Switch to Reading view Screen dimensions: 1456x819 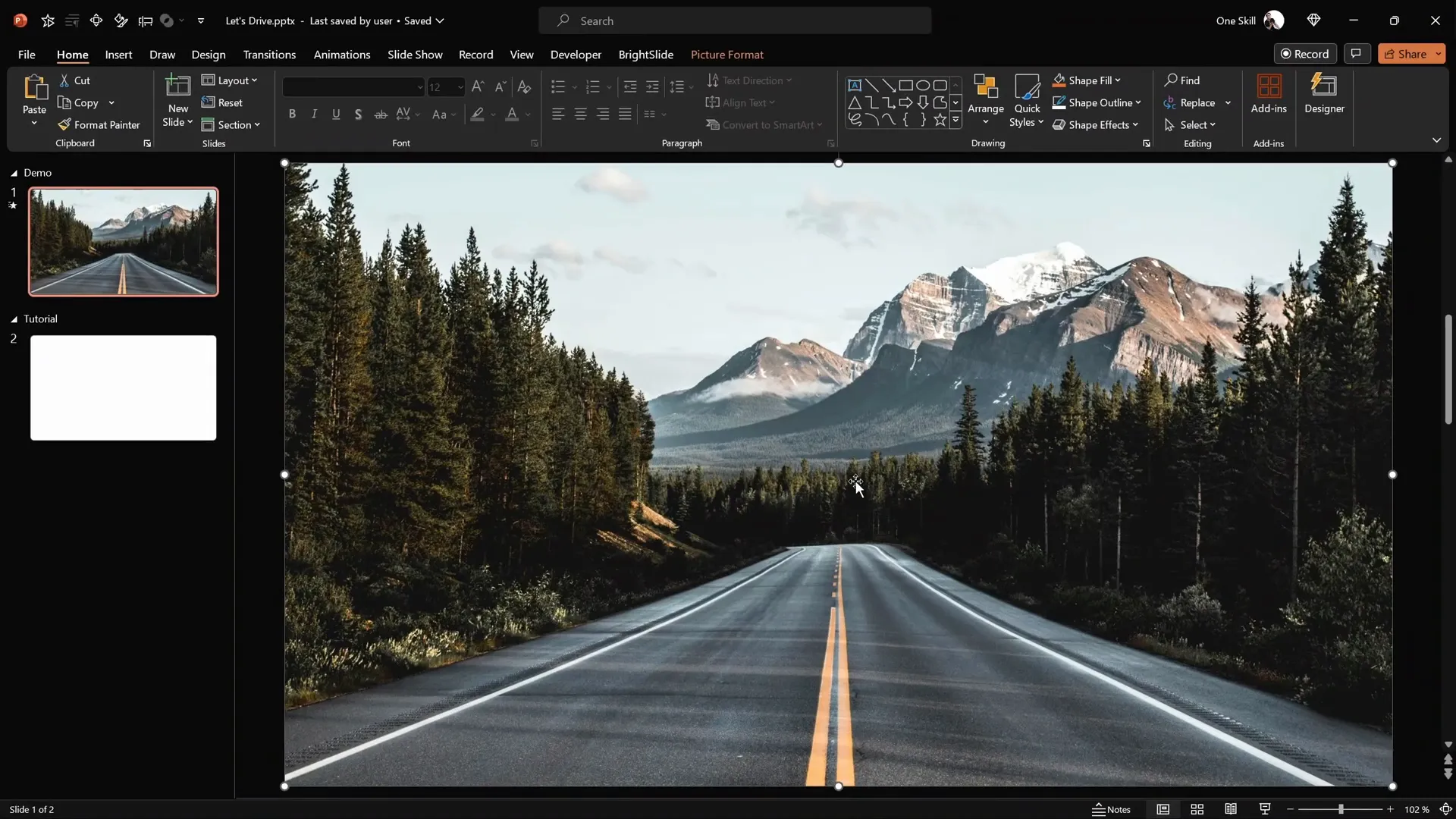coord(1231,809)
